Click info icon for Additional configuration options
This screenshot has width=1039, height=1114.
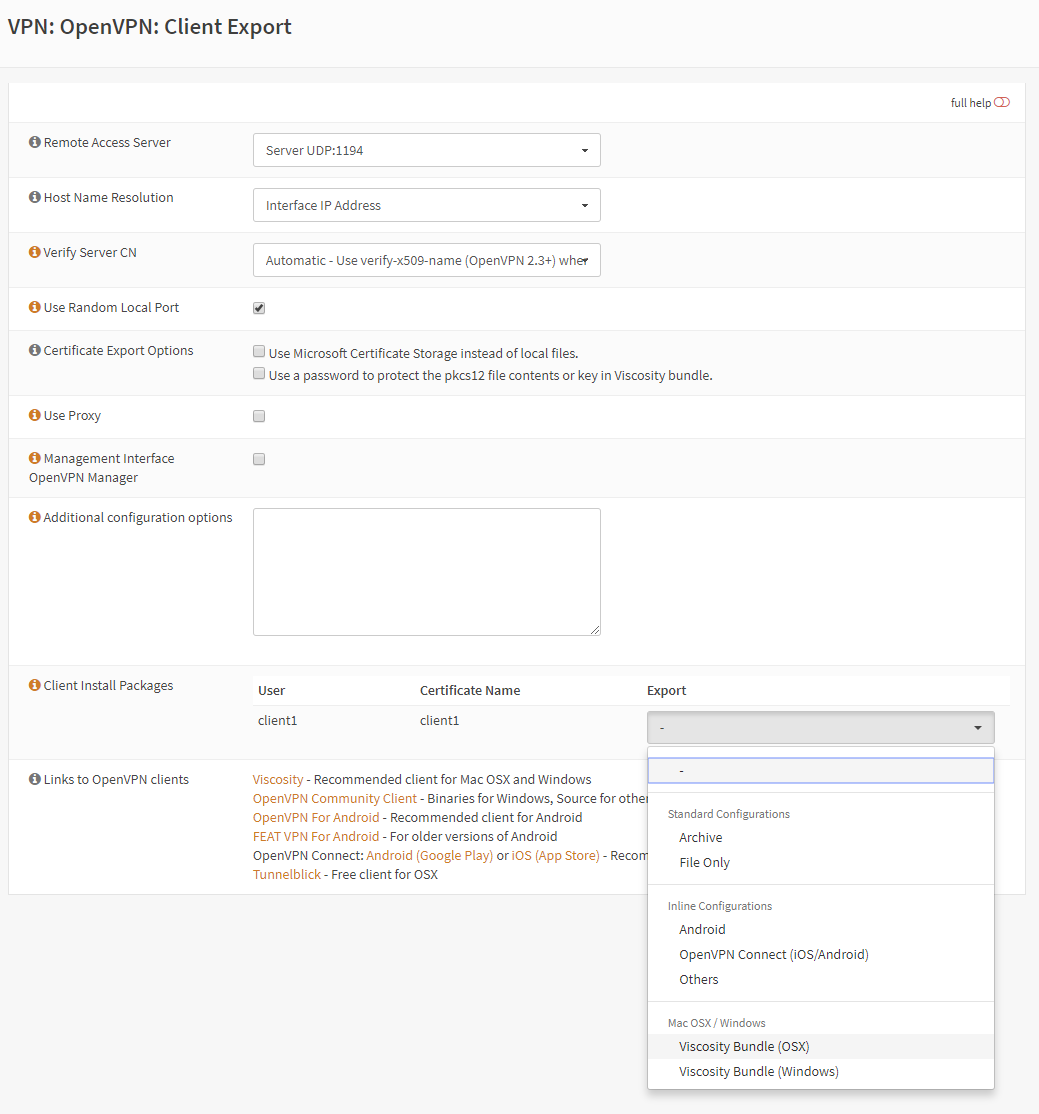(35, 518)
